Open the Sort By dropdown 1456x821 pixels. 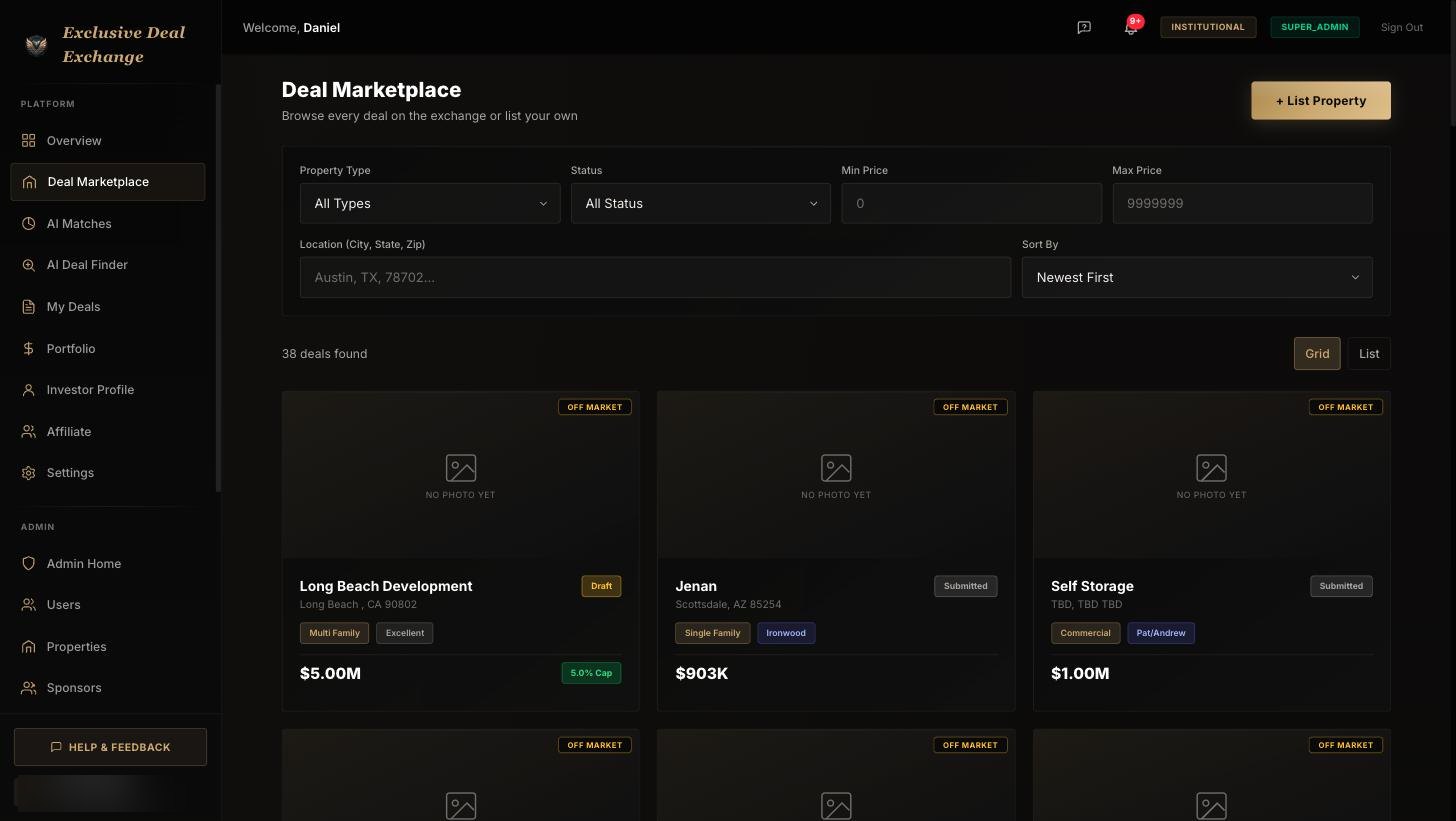(x=1197, y=277)
